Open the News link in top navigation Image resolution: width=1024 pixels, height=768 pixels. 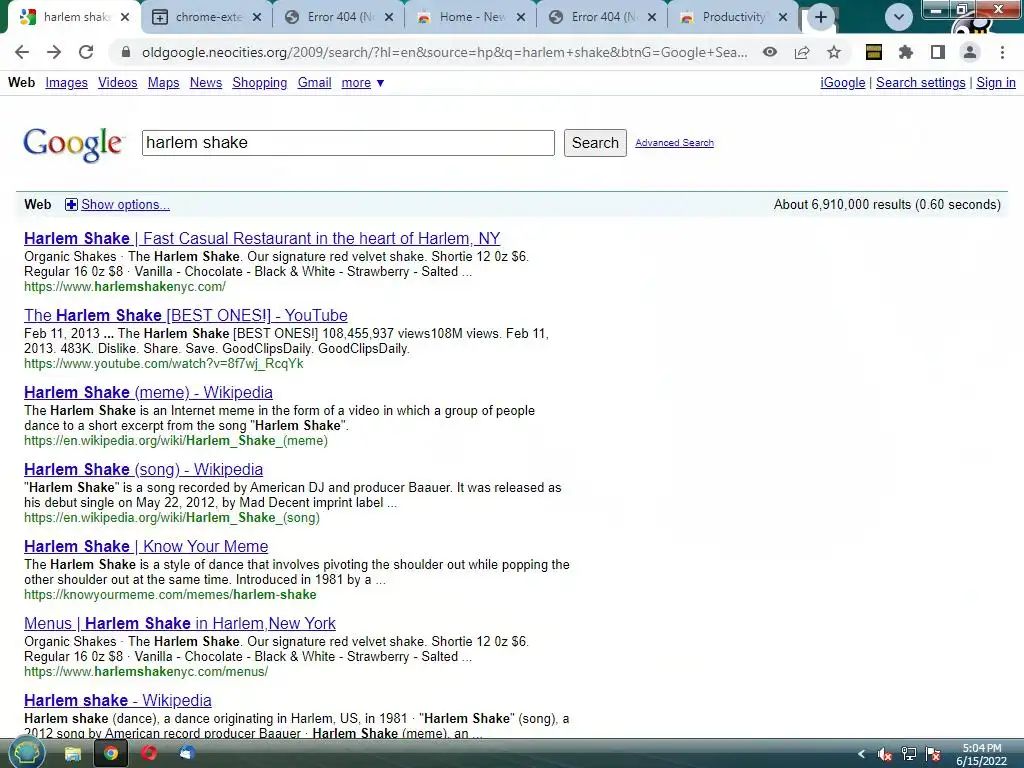coord(206,83)
